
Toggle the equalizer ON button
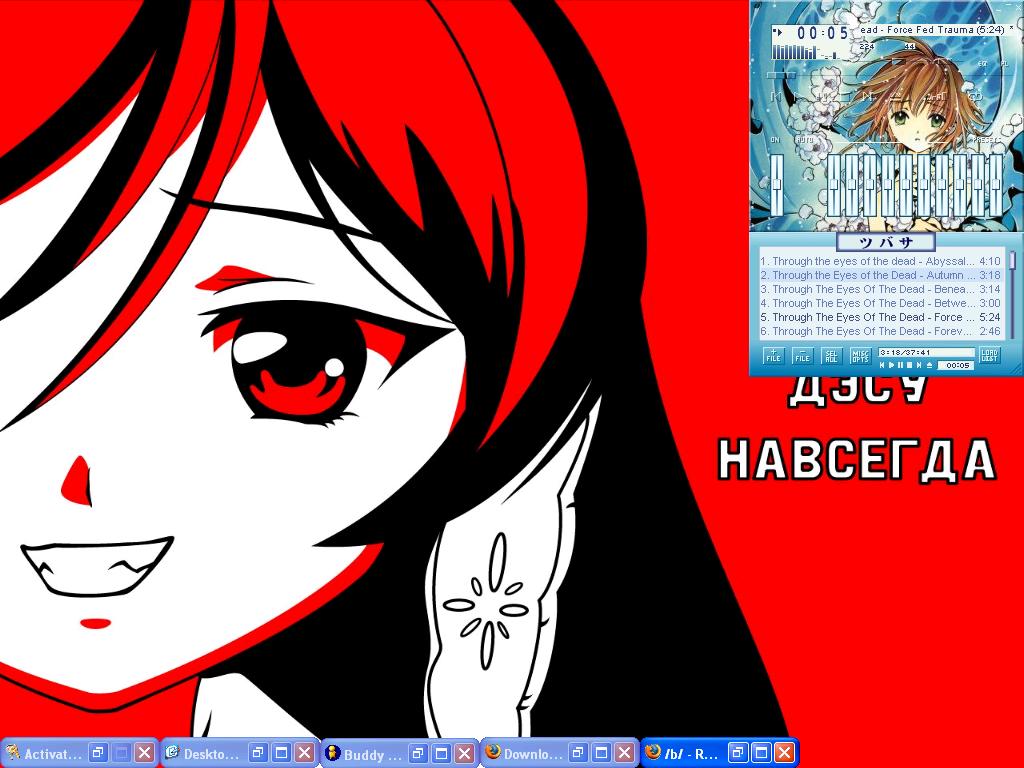[x=775, y=140]
